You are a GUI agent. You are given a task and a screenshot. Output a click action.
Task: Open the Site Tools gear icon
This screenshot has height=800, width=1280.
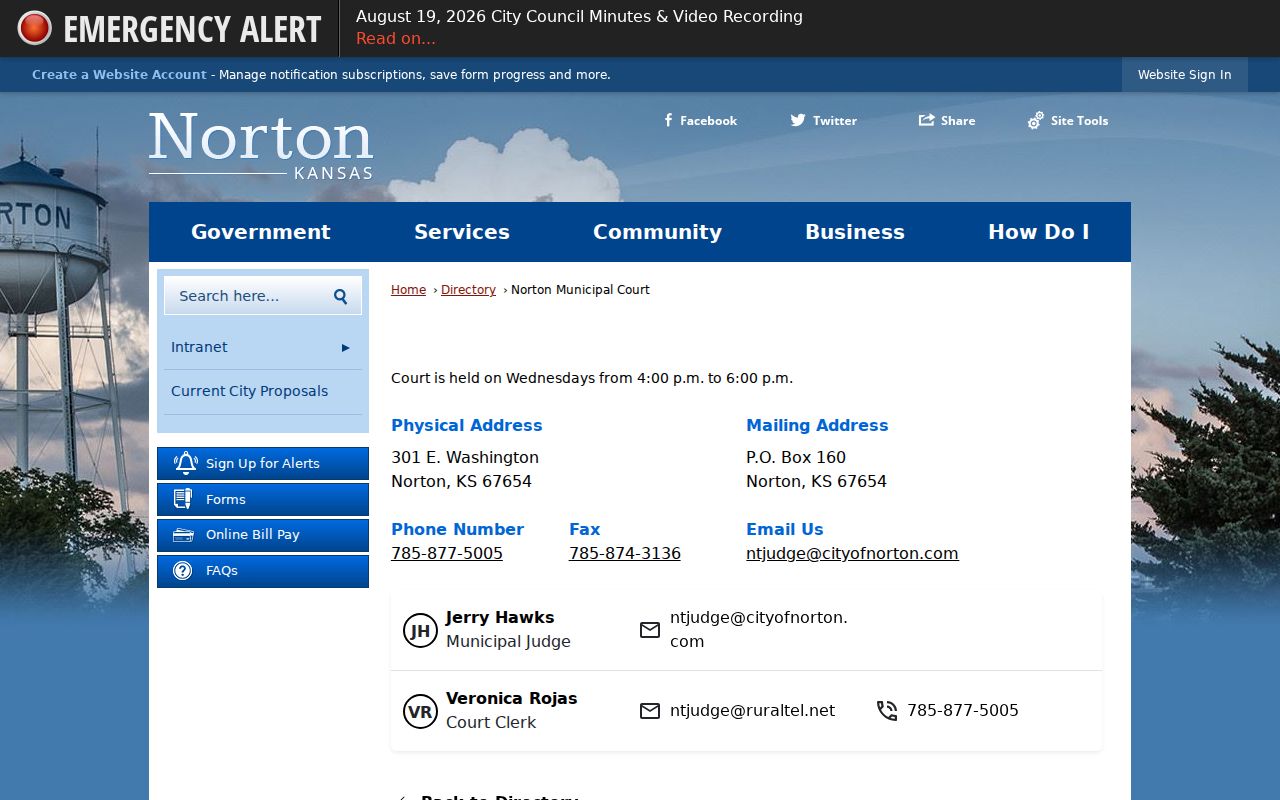pos(1036,120)
